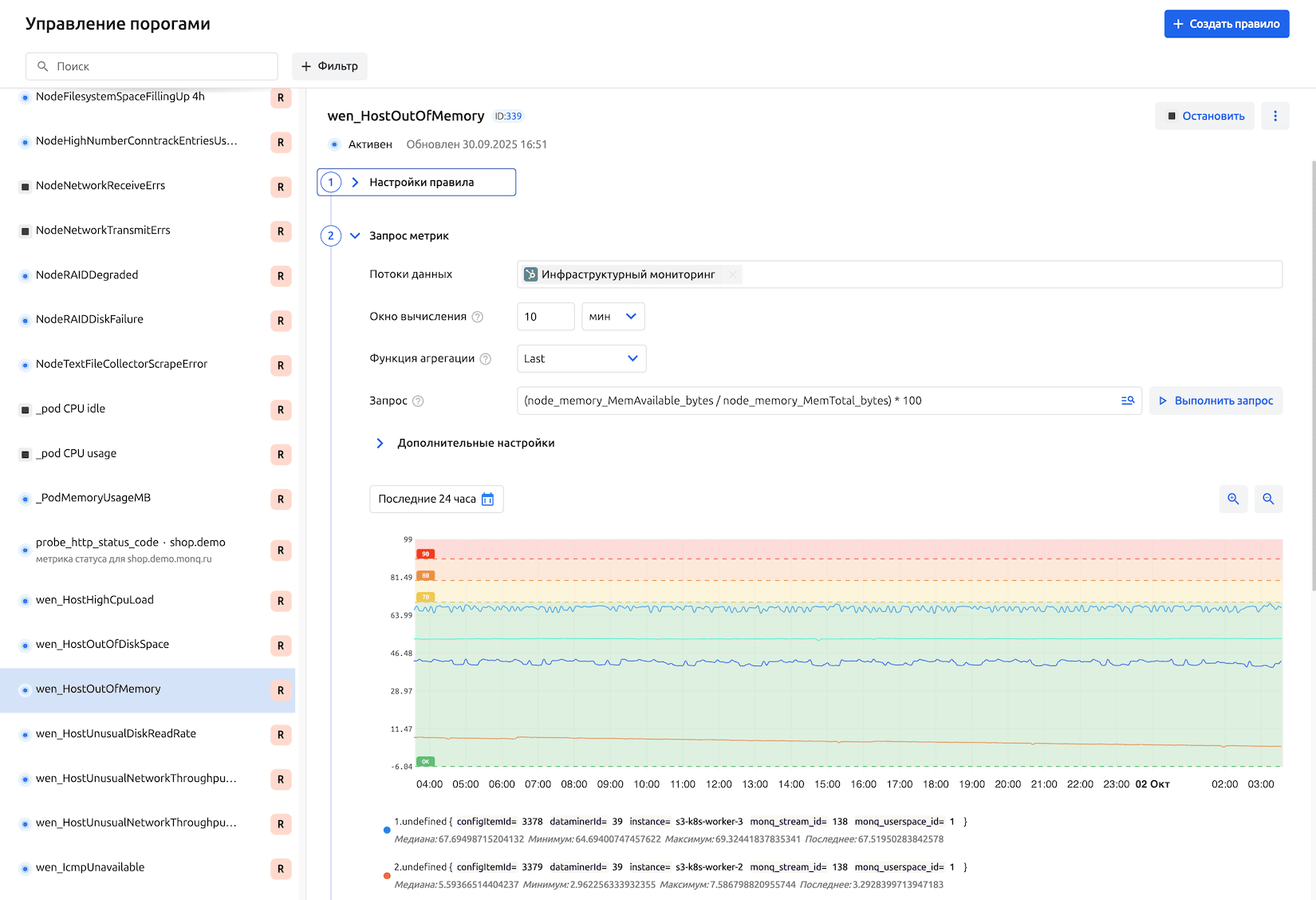Image resolution: width=1316 pixels, height=900 pixels.
Task: Open the Last aggregation function dropdown
Action: click(581, 359)
